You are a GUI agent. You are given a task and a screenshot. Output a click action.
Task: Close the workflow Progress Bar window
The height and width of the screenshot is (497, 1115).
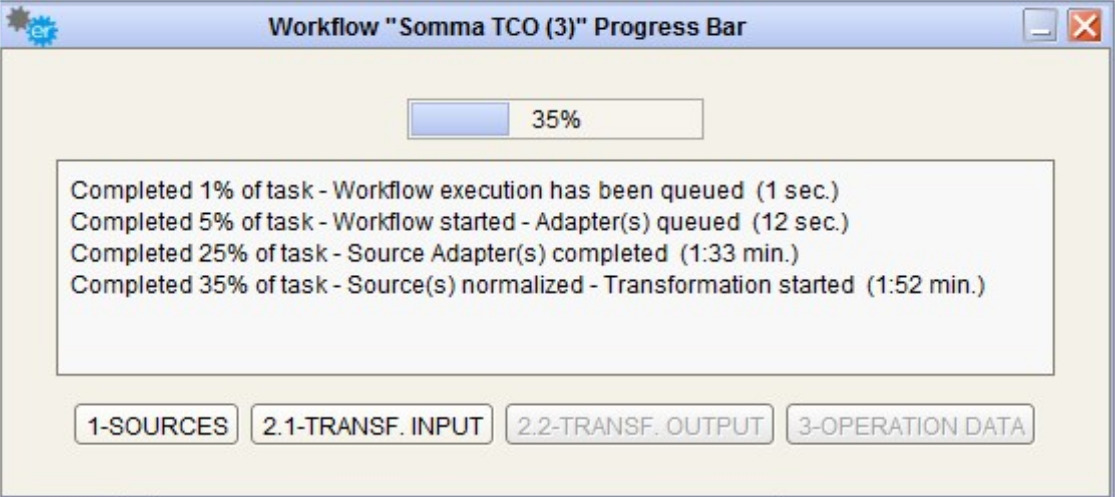(1083, 27)
